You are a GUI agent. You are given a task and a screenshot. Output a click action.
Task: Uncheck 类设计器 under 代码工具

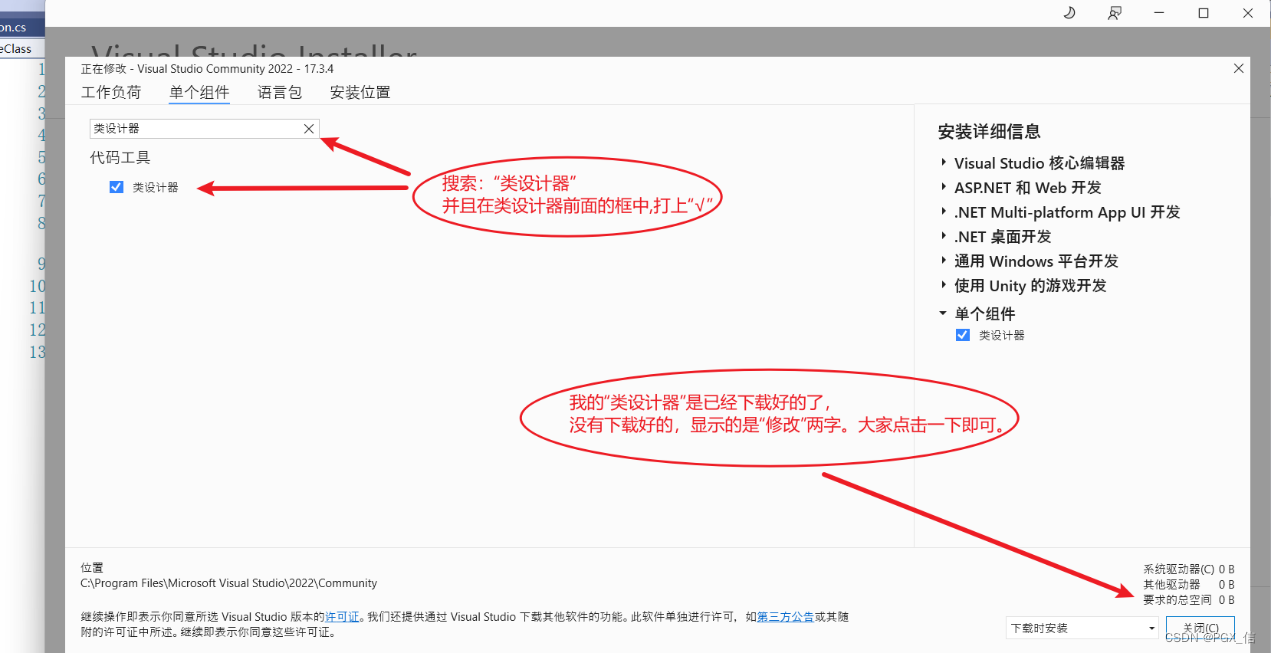tap(117, 187)
